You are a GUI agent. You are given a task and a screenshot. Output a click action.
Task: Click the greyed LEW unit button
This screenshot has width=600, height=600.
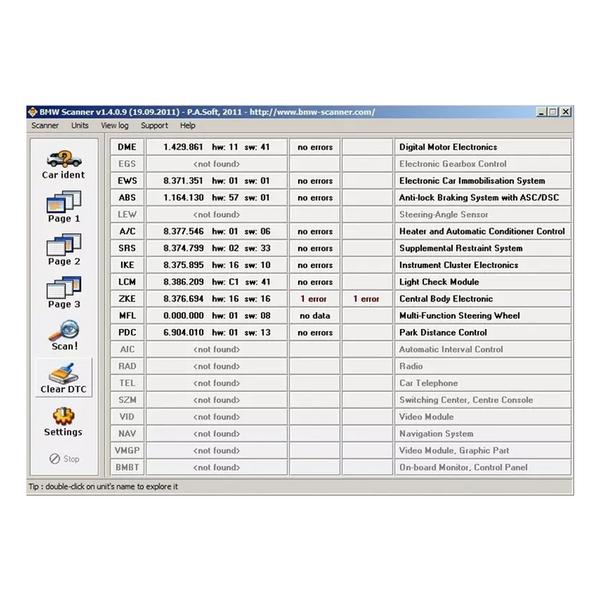click(x=127, y=214)
